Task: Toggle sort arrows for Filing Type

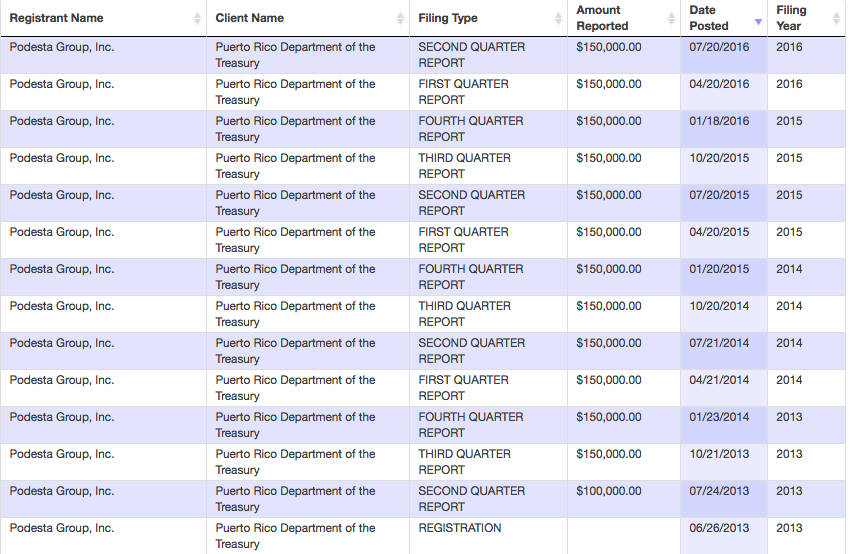Action: tap(558, 18)
